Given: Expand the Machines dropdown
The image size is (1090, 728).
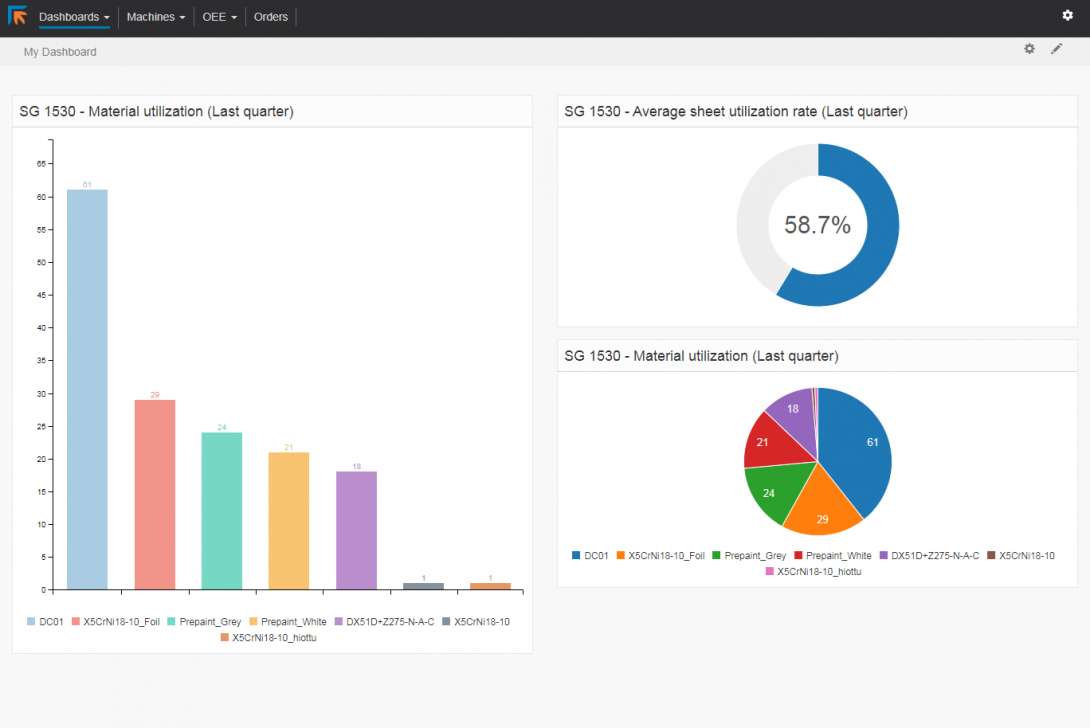Looking at the screenshot, I should pyautogui.click(x=155, y=16).
